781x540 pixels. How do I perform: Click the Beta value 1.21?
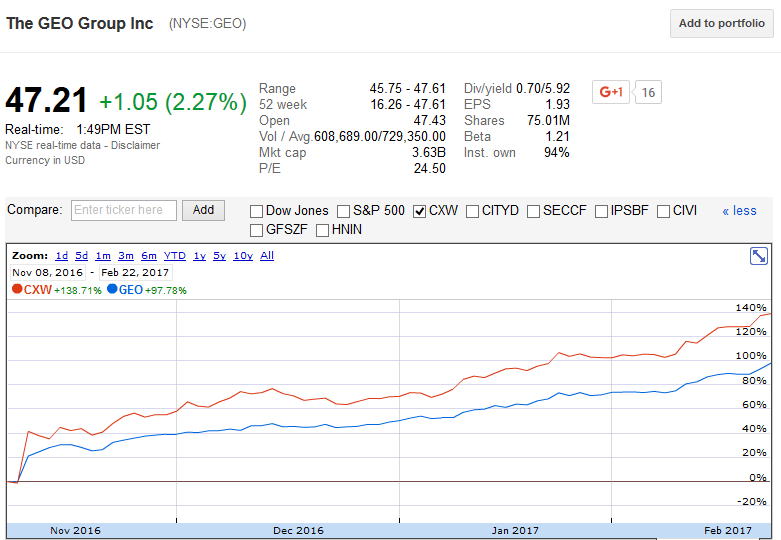(557, 136)
